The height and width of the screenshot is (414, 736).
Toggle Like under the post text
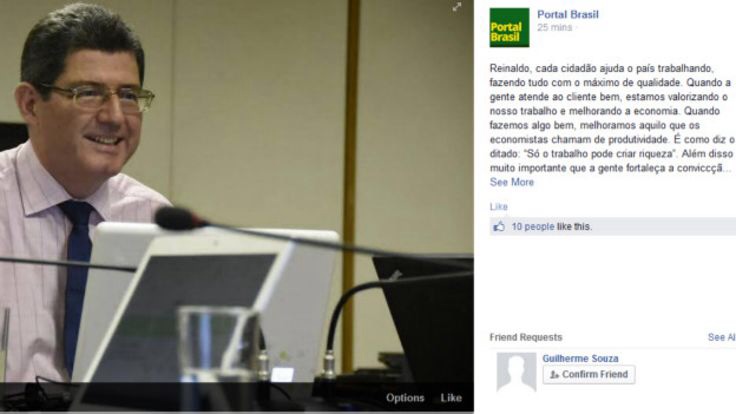pos(498,207)
